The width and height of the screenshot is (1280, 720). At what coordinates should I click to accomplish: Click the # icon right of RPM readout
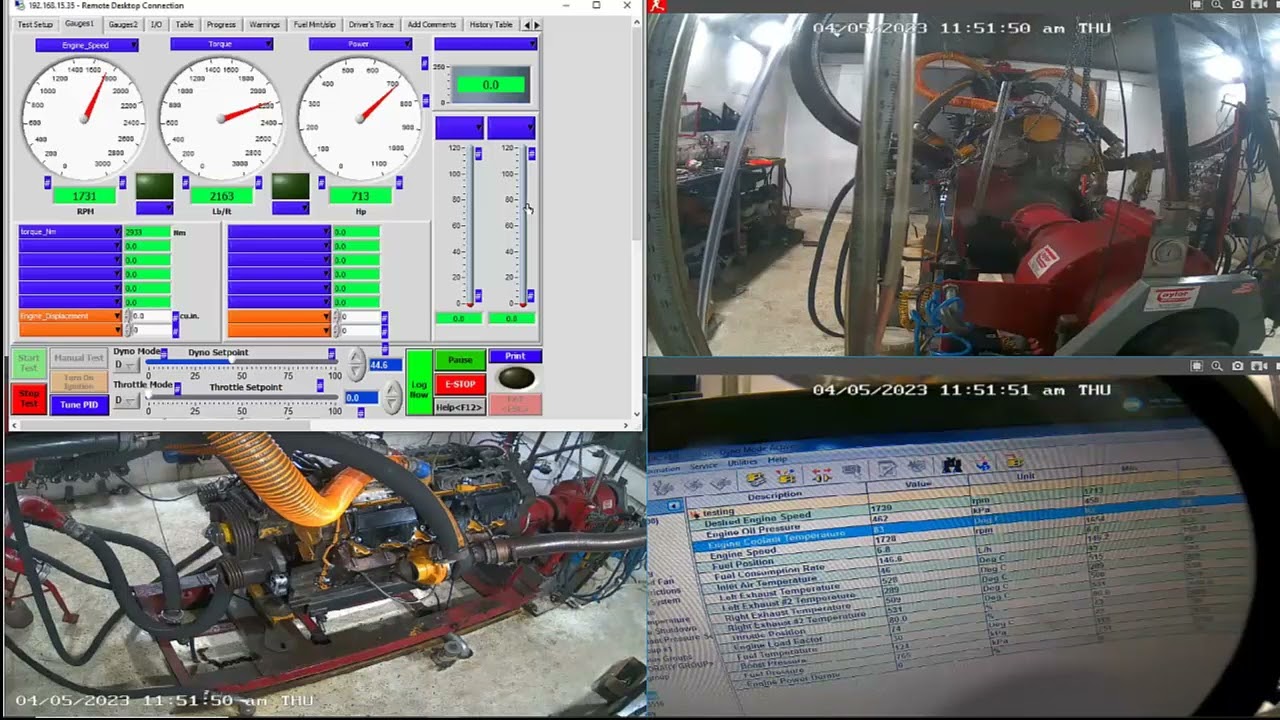(122, 182)
